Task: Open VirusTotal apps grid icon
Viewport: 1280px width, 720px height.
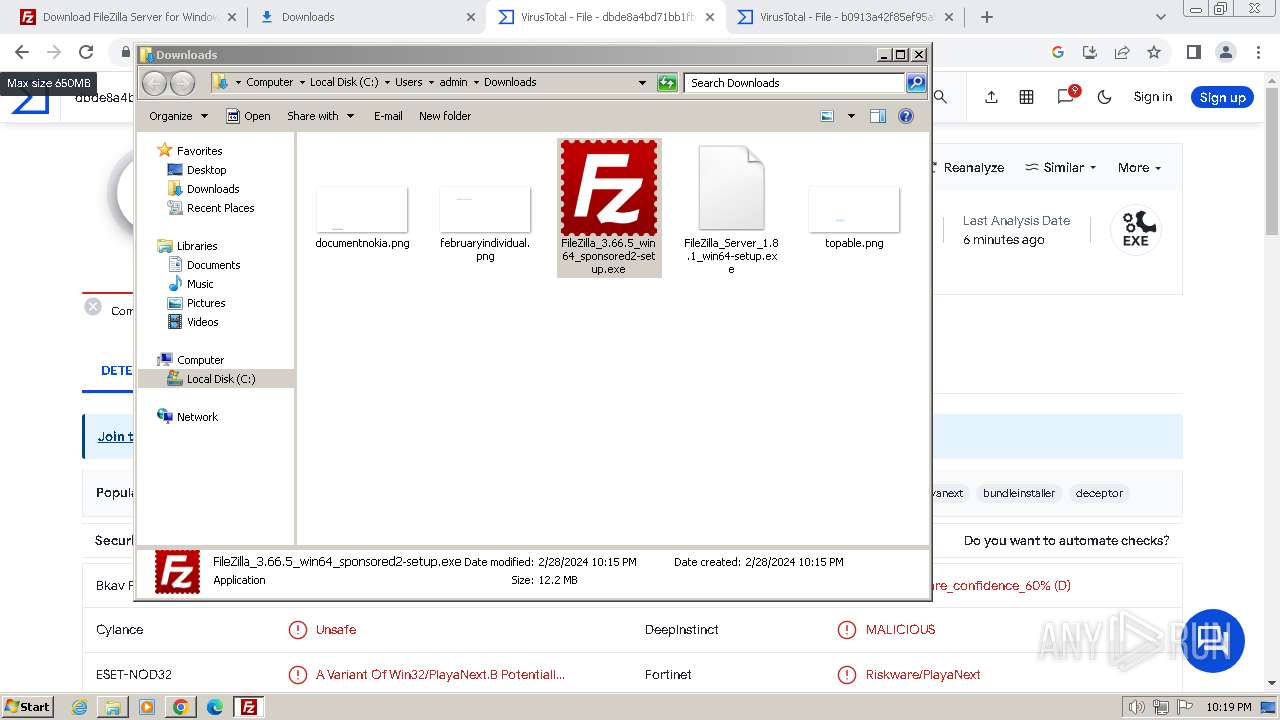Action: (1026, 97)
